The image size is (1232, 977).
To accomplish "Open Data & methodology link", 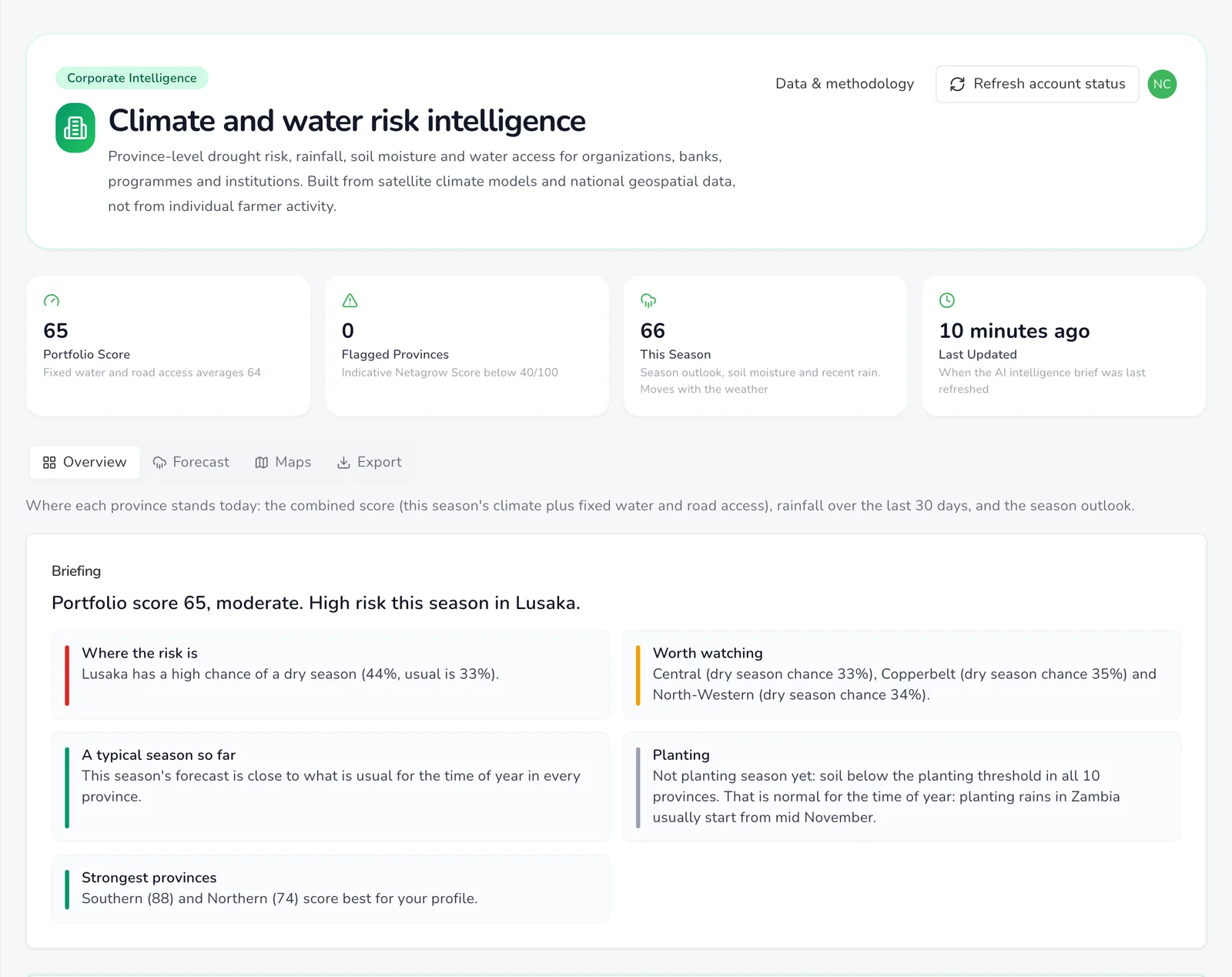I will tap(845, 84).
